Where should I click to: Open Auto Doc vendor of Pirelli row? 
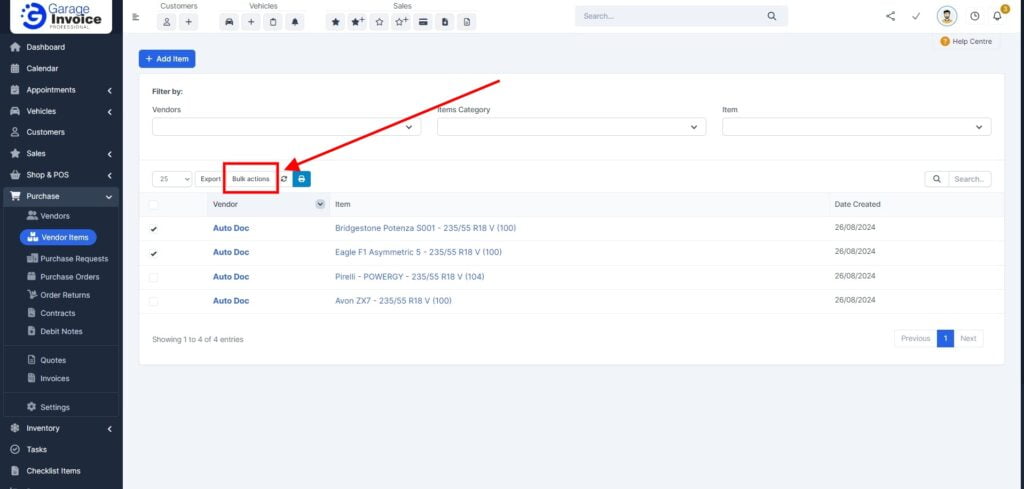click(231, 277)
